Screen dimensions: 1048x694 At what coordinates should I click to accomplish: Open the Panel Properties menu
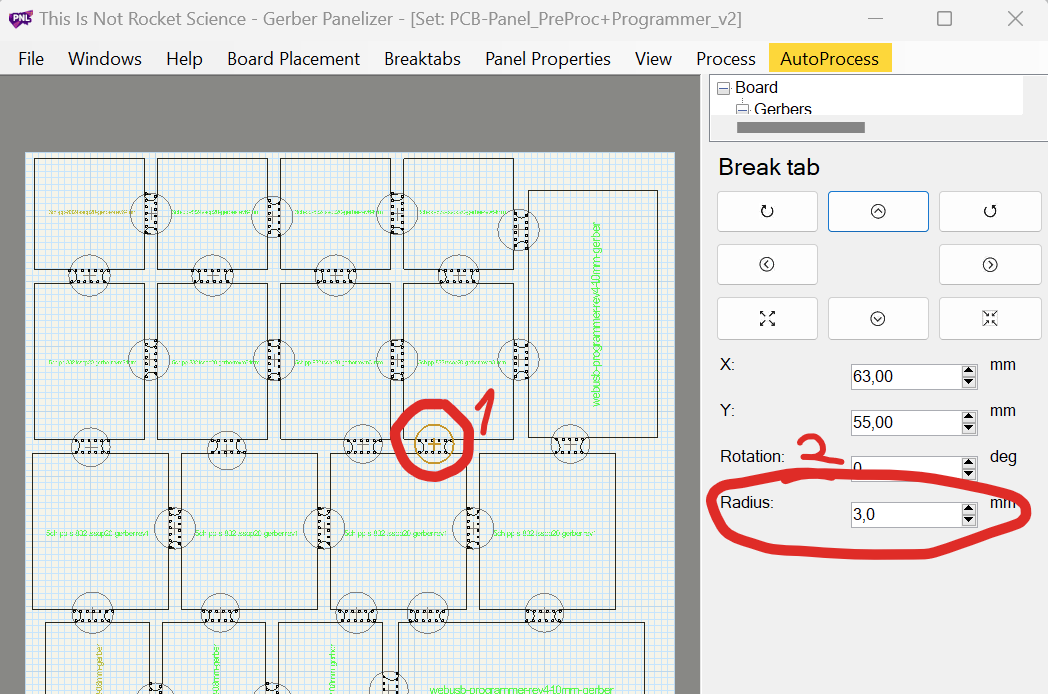pos(547,59)
